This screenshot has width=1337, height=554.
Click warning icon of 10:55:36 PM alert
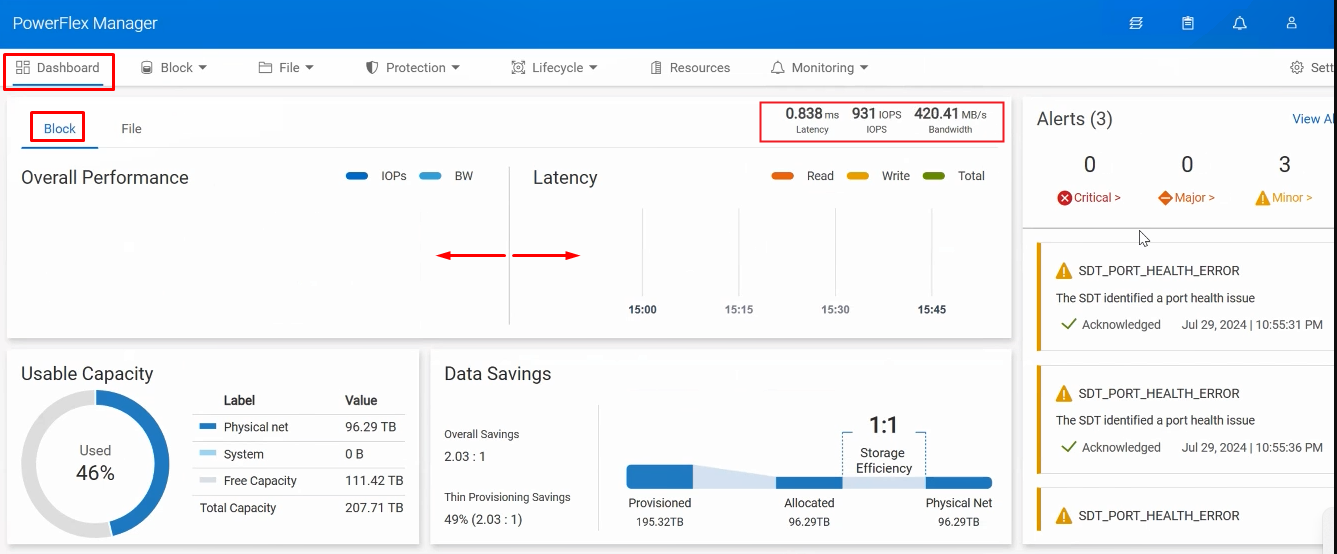[x=1064, y=394]
